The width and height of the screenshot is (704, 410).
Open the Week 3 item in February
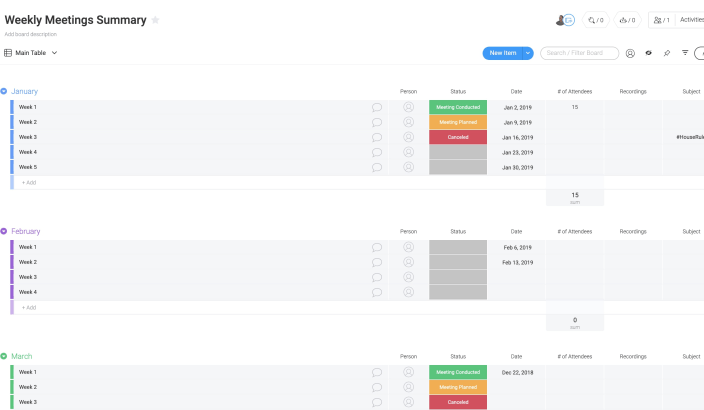click(x=28, y=277)
